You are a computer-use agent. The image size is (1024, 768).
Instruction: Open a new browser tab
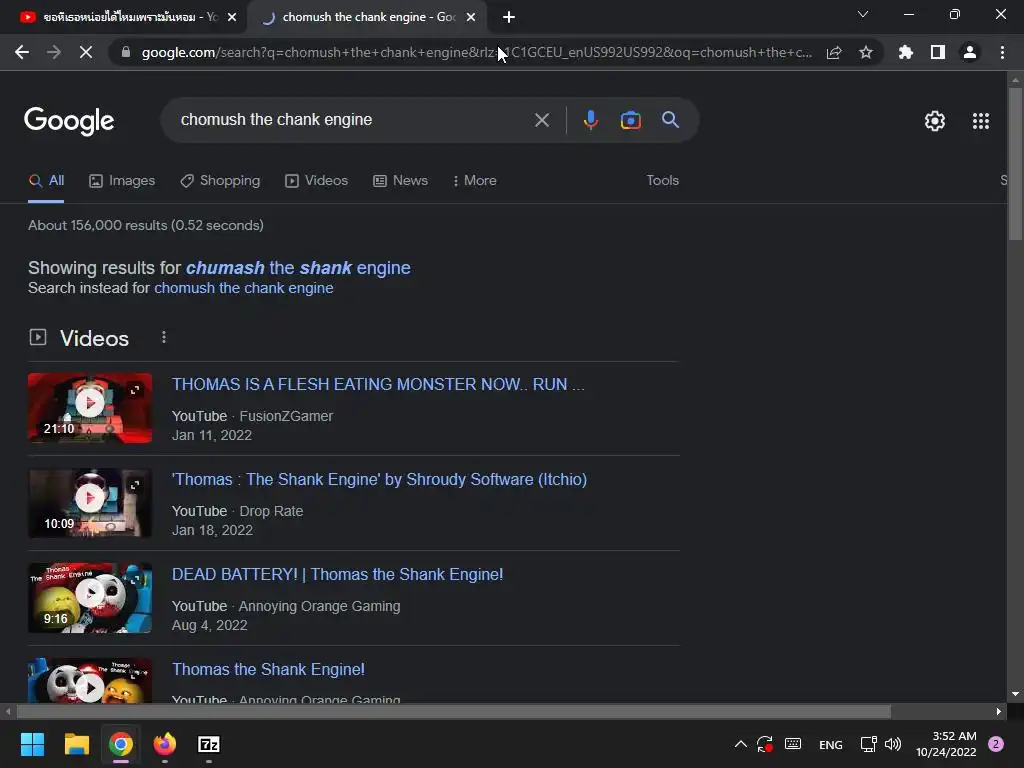(509, 18)
